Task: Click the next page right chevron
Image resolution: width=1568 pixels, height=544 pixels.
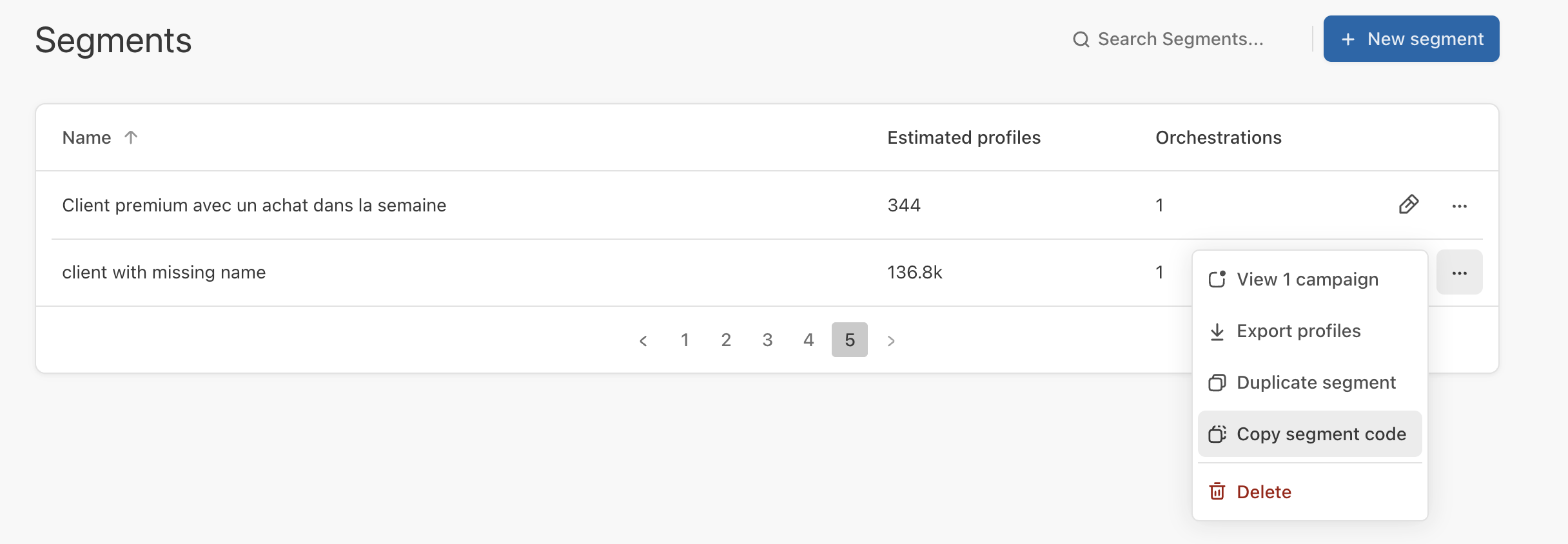Action: click(891, 340)
